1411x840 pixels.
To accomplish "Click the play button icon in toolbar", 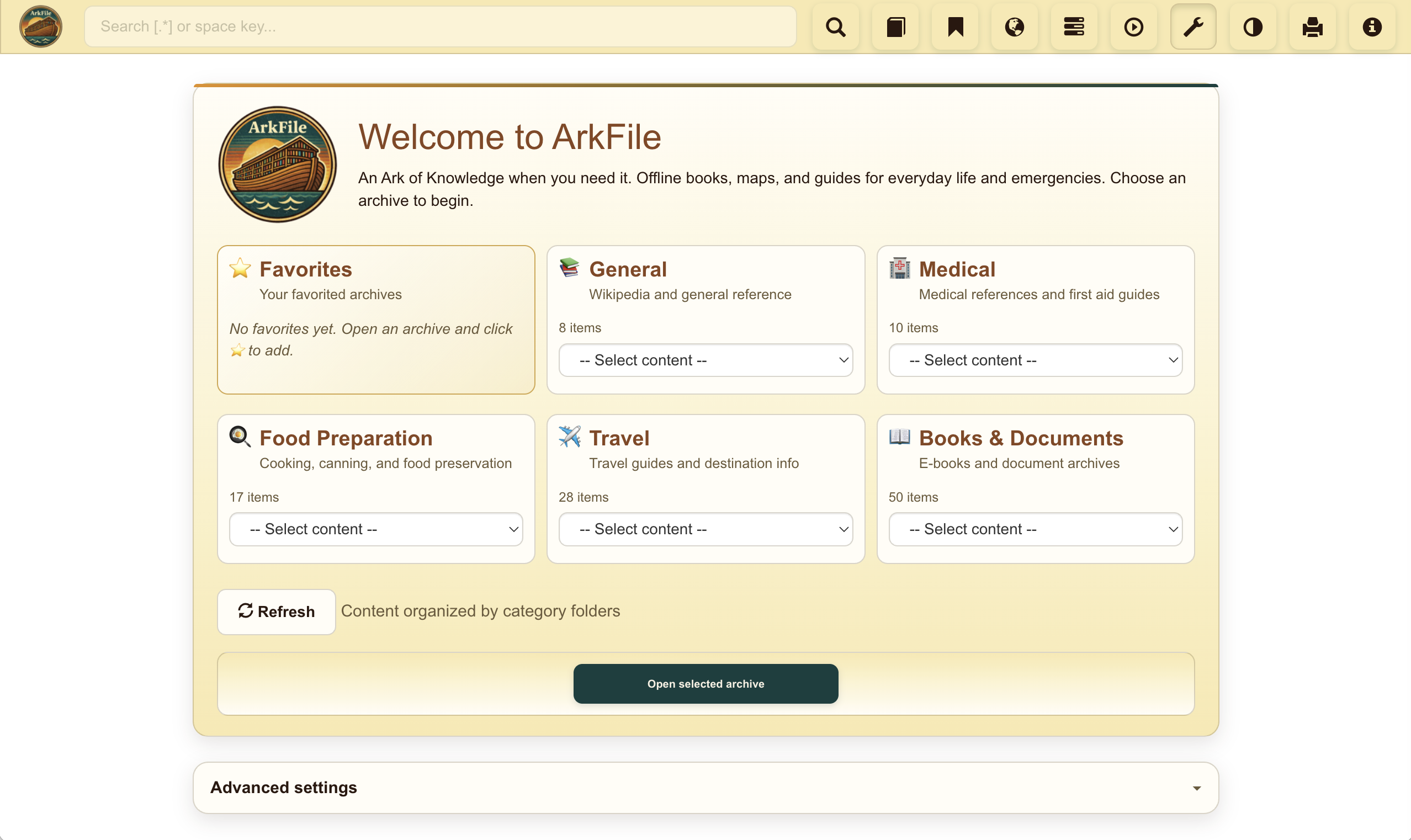I will (1133, 26).
